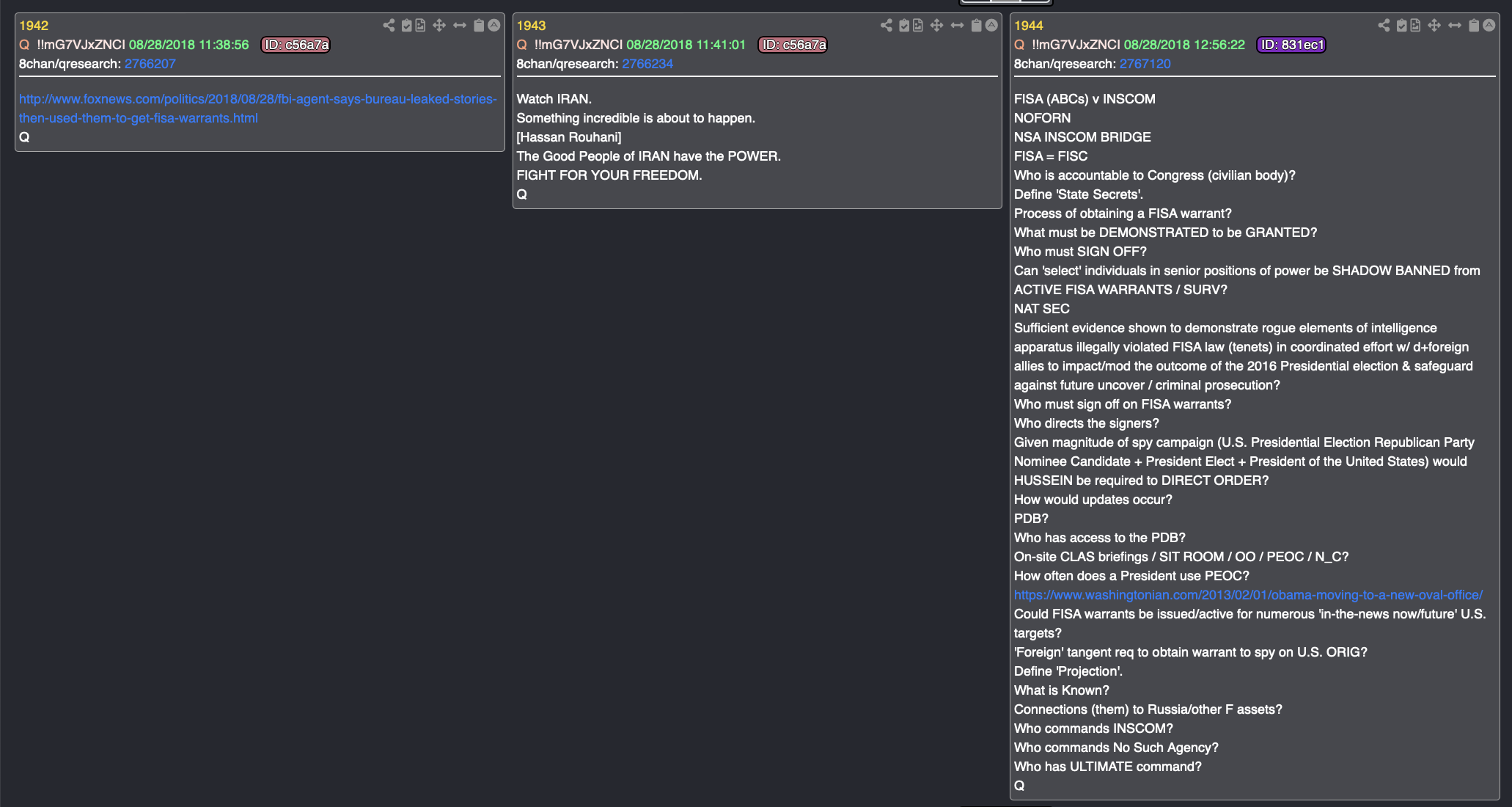Click the four-way move icon on post 1943

coord(937,26)
